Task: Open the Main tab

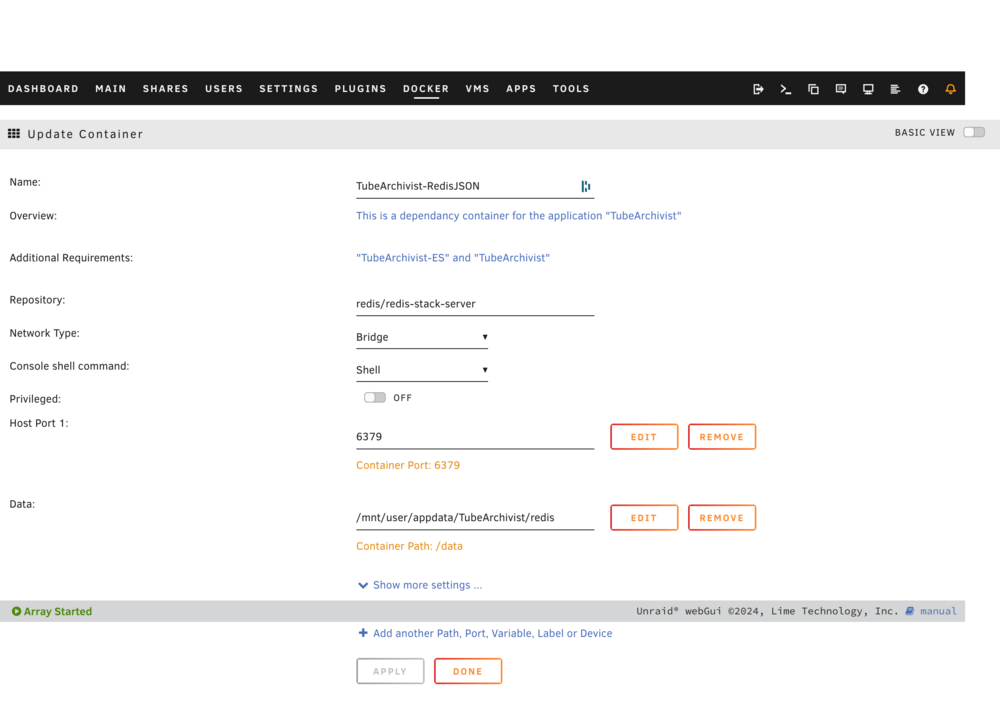Action: click(111, 89)
